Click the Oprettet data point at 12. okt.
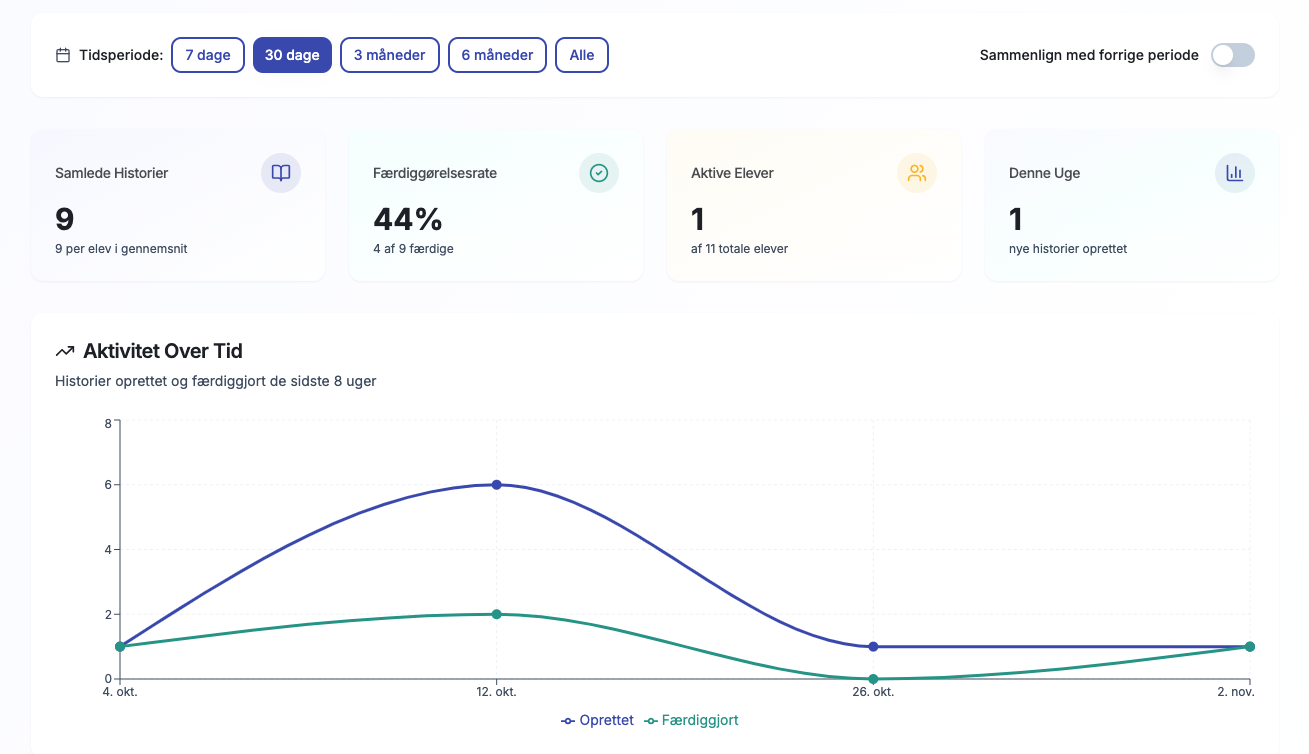1309x754 pixels. [497, 485]
